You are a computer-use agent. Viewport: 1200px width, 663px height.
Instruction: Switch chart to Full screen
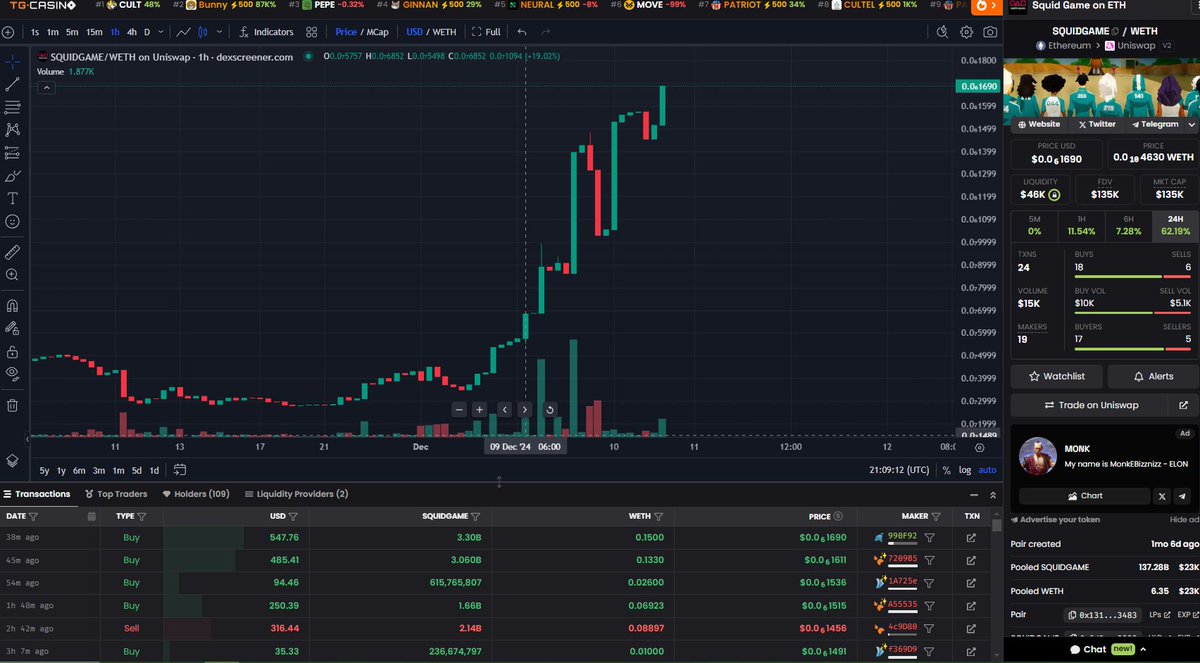coord(486,32)
